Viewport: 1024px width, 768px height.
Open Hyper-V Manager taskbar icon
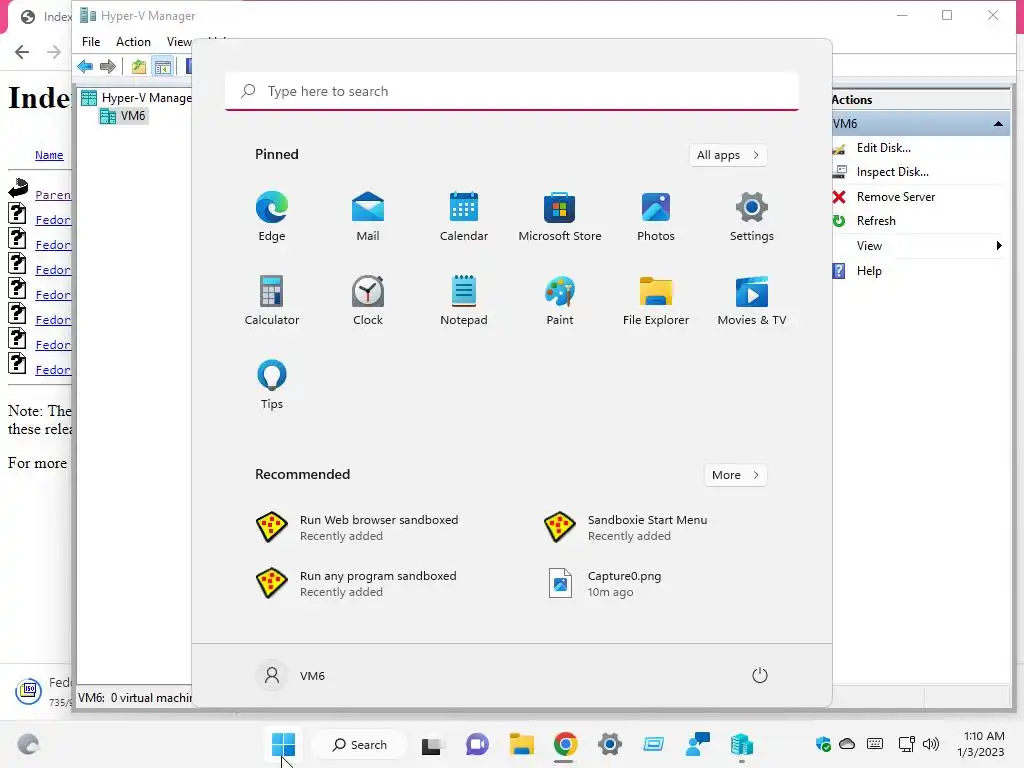point(742,744)
